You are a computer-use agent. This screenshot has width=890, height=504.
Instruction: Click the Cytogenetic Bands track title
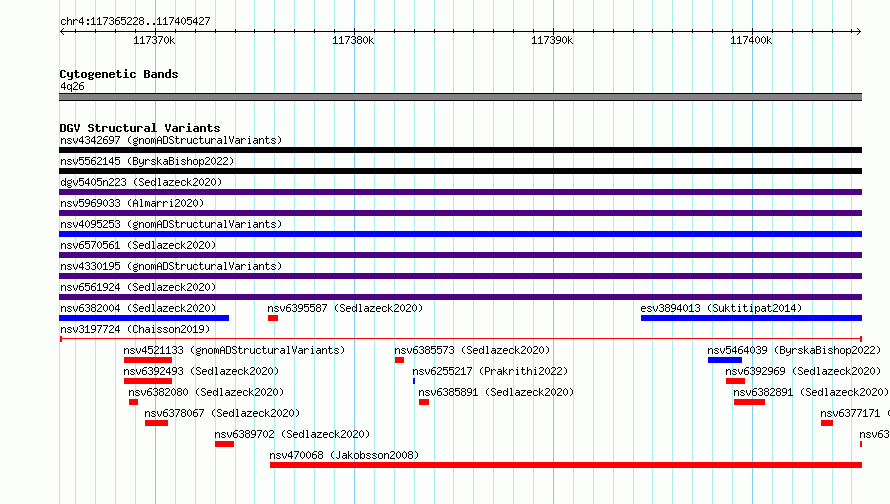(x=119, y=74)
